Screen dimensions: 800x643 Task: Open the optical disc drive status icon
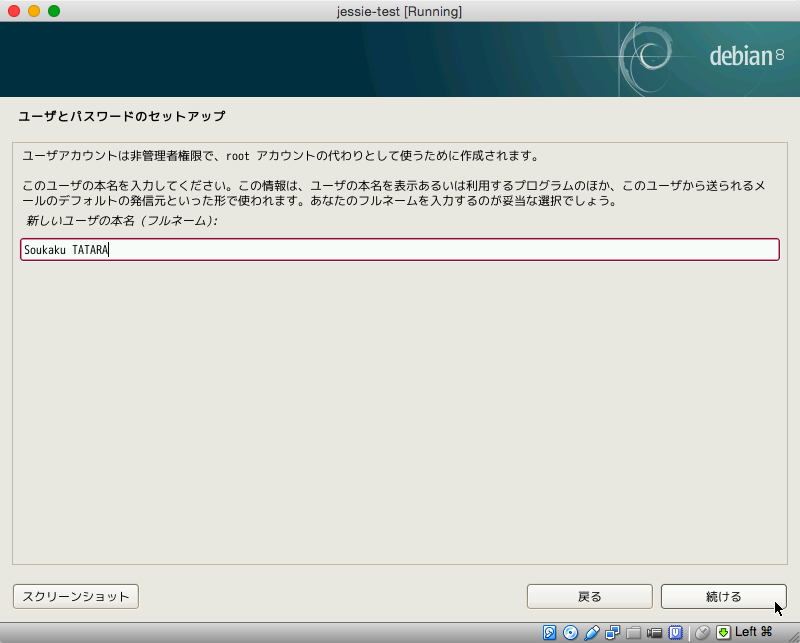(x=570, y=633)
